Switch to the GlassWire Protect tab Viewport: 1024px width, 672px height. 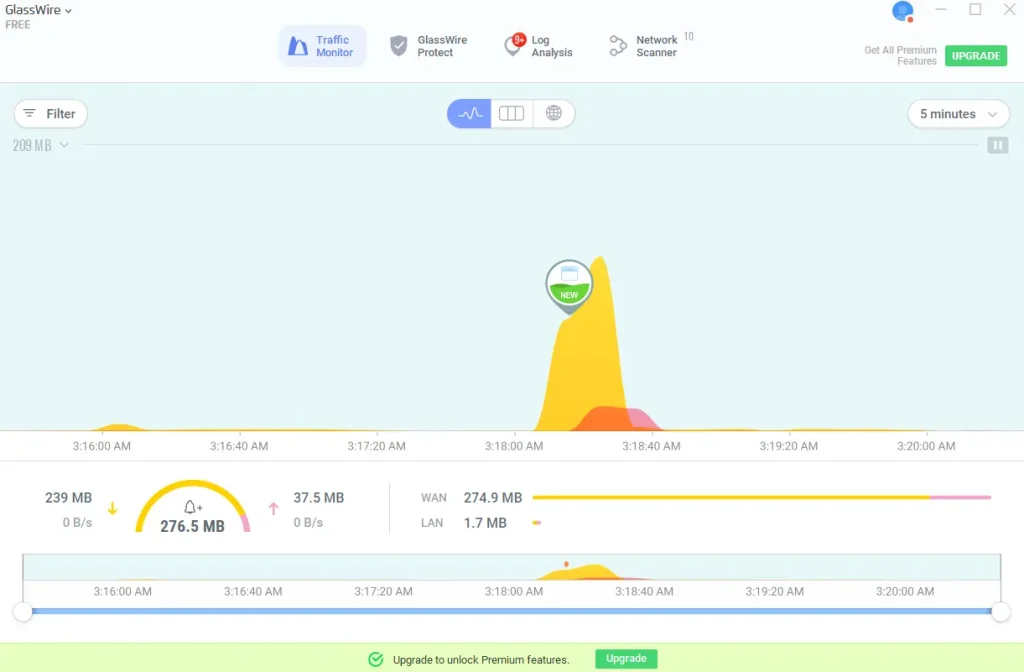[x=428, y=46]
